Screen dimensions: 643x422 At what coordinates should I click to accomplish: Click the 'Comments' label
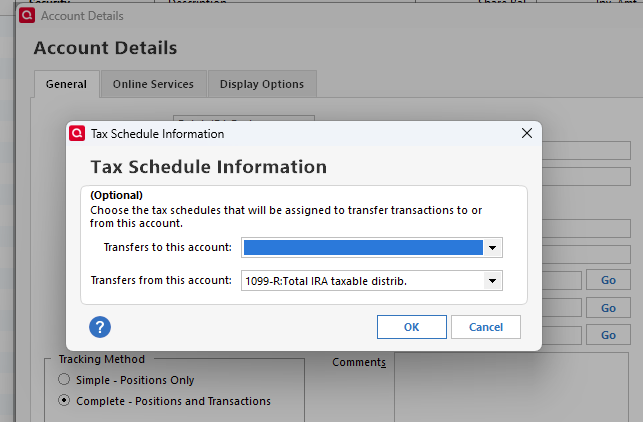(359, 363)
